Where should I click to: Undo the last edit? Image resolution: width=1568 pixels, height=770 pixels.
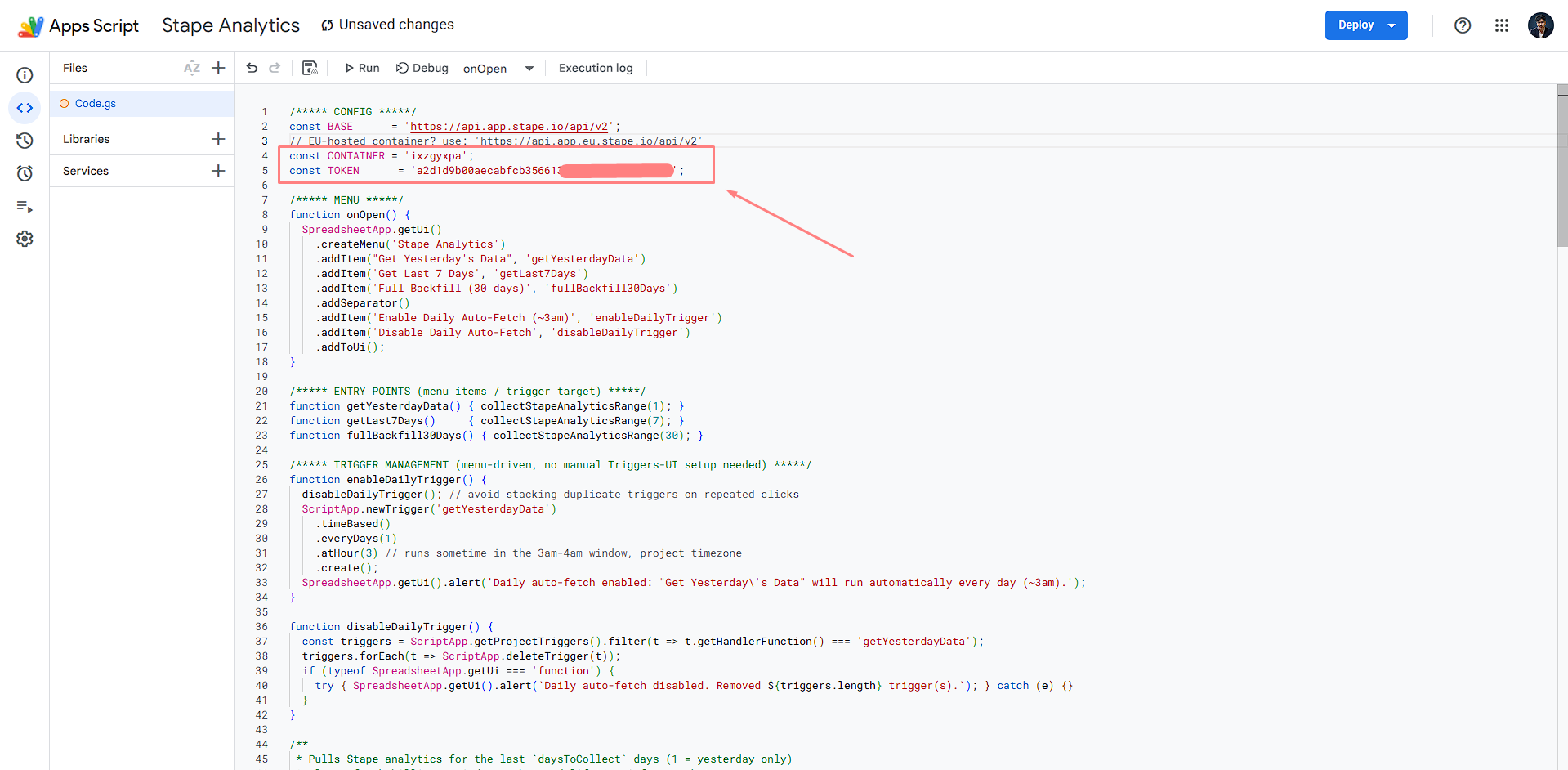[x=252, y=68]
